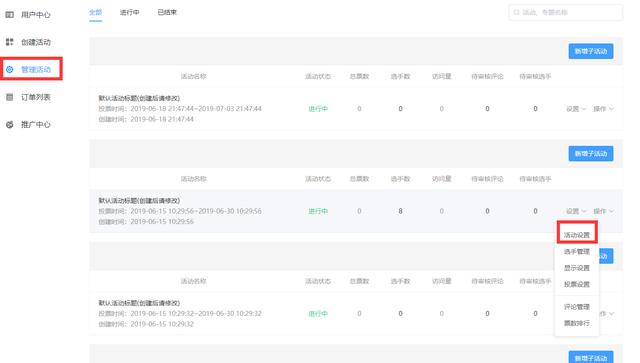This screenshot has height=363, width=640.
Task: Click the 推广中心 icon in sidebar
Action: pyautogui.click(x=10, y=125)
